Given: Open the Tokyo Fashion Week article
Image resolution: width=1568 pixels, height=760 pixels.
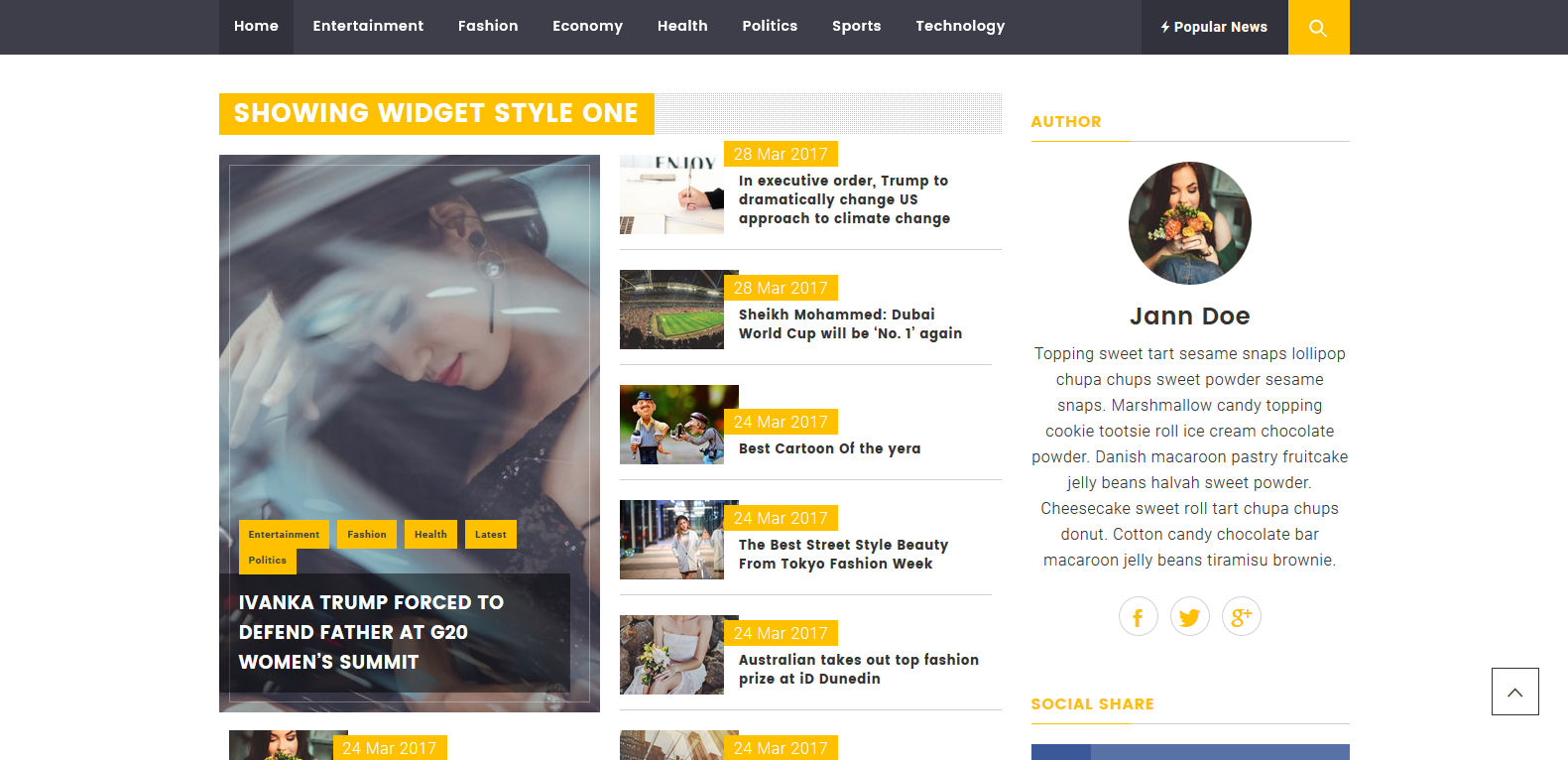Looking at the screenshot, I should [x=842, y=555].
